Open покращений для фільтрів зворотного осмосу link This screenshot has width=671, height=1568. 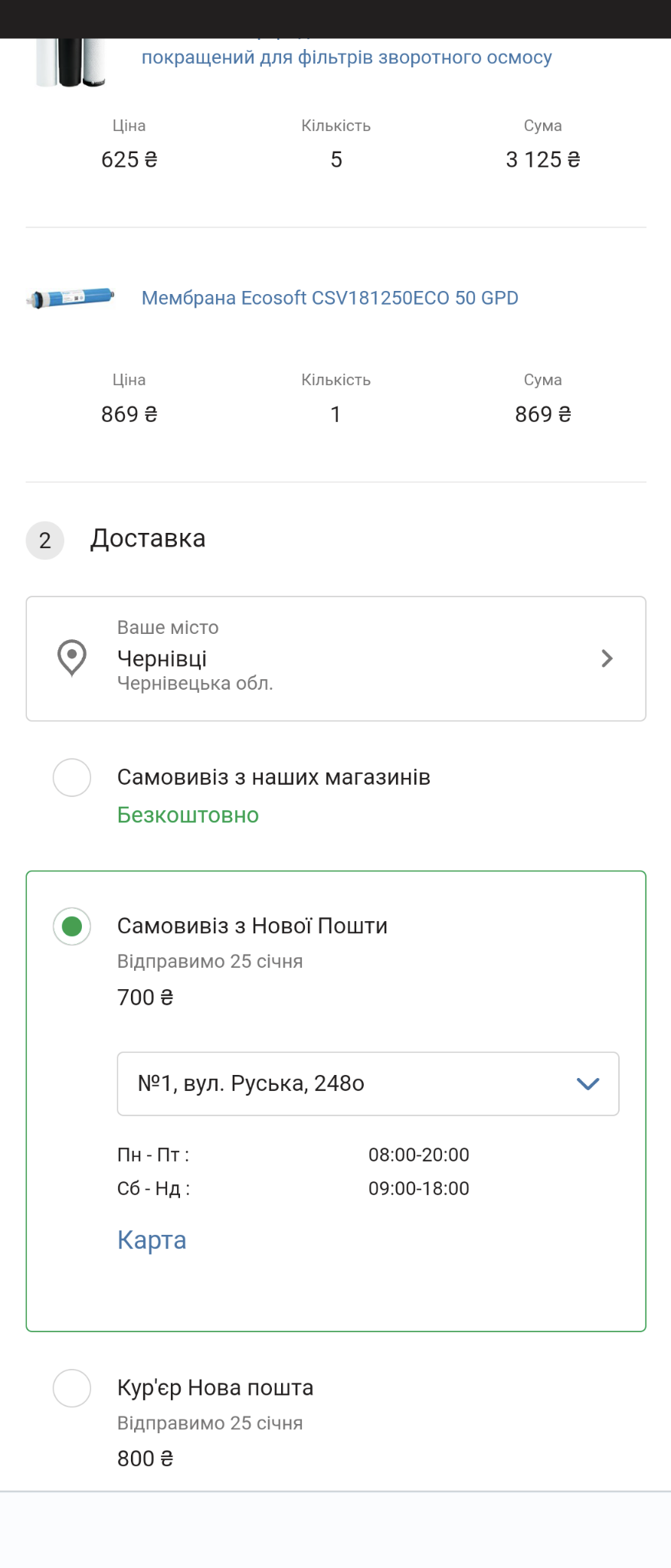click(346, 57)
